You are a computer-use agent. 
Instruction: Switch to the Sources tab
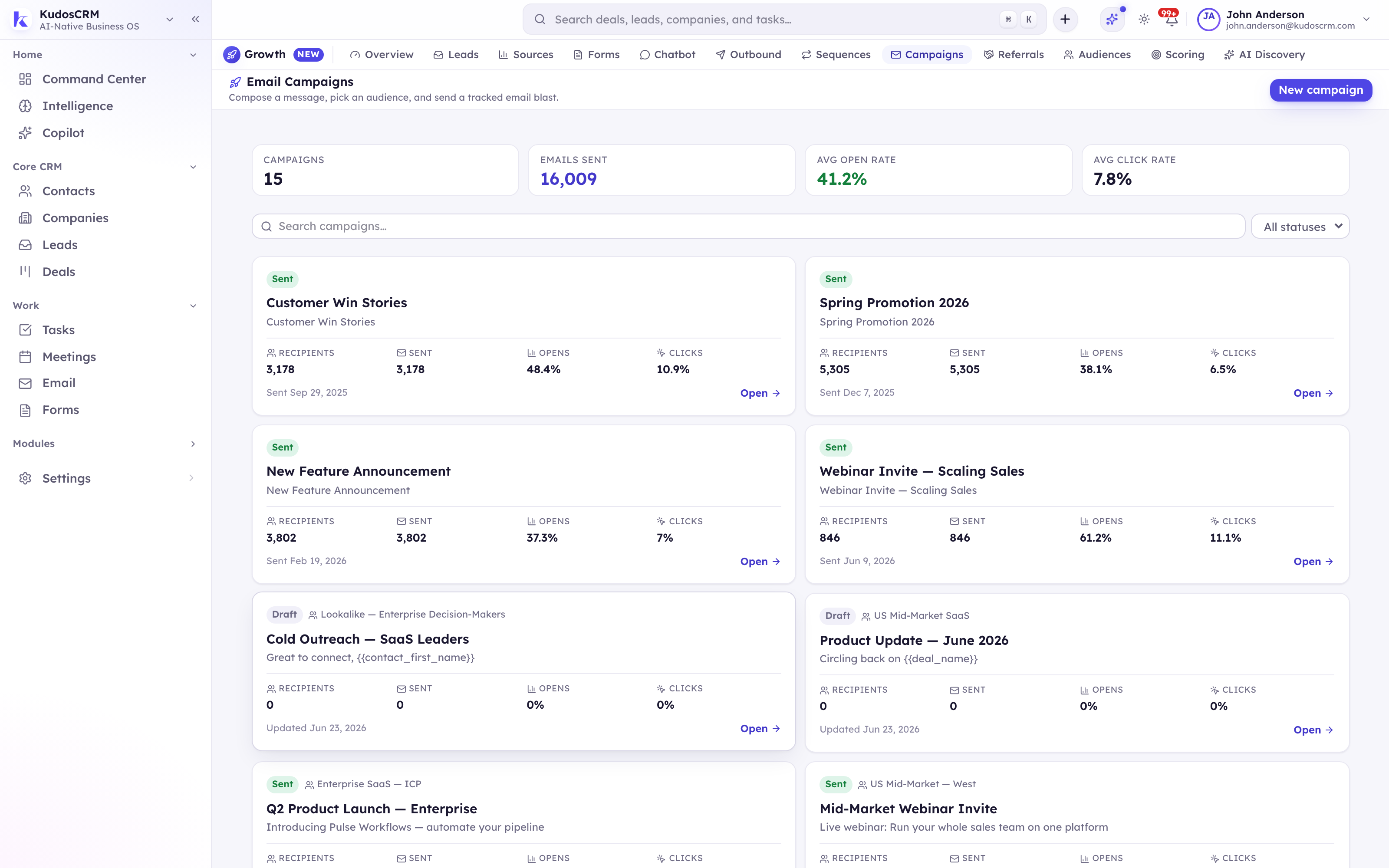pyautogui.click(x=526, y=55)
